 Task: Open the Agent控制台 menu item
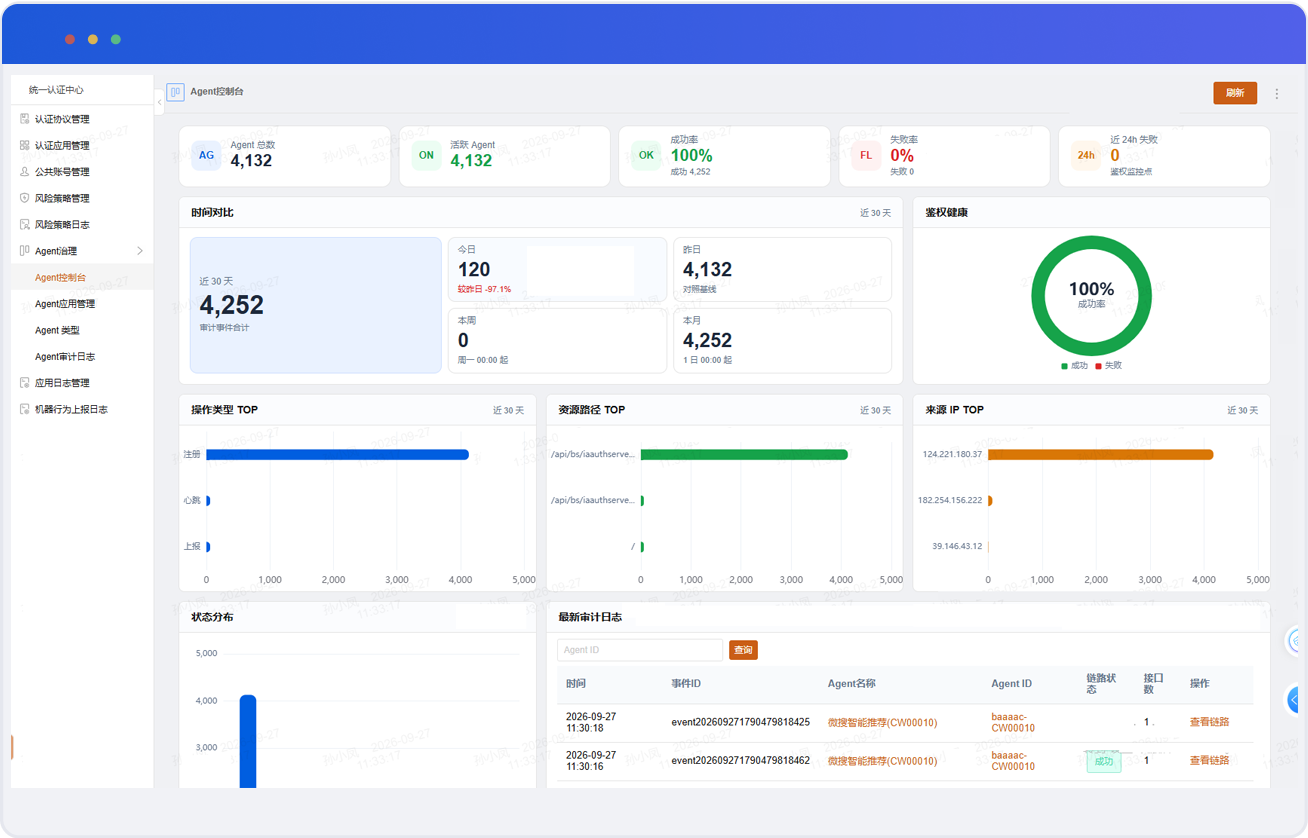82,277
